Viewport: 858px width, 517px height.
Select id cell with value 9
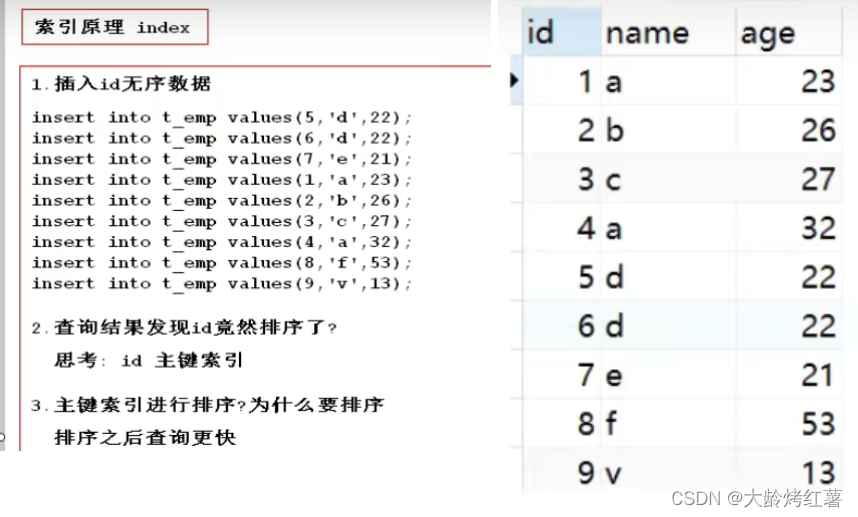point(562,472)
